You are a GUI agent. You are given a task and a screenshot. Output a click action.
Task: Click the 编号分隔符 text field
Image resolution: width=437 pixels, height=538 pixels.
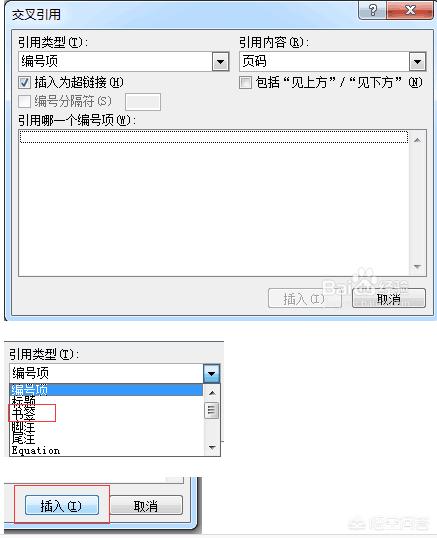tap(143, 102)
